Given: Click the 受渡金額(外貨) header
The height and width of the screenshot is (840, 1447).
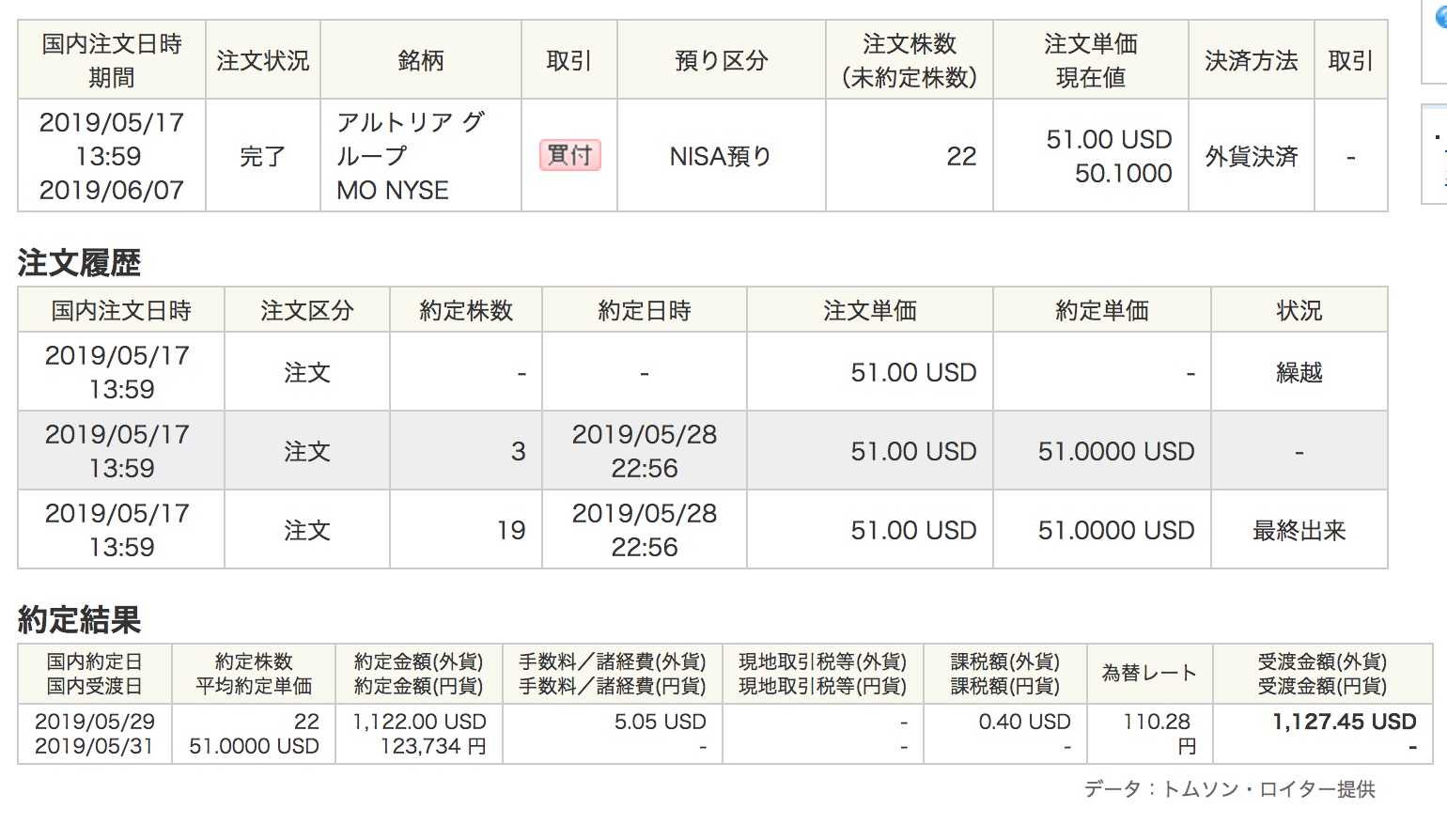Looking at the screenshot, I should coord(1322,661).
